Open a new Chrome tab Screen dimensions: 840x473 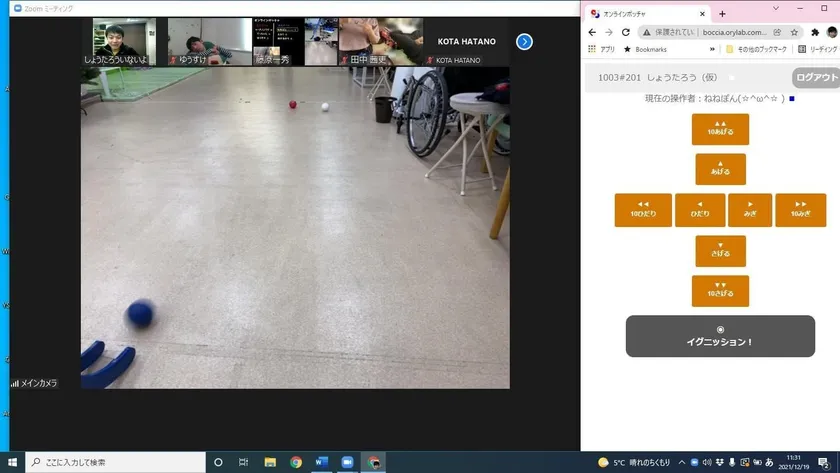(722, 14)
